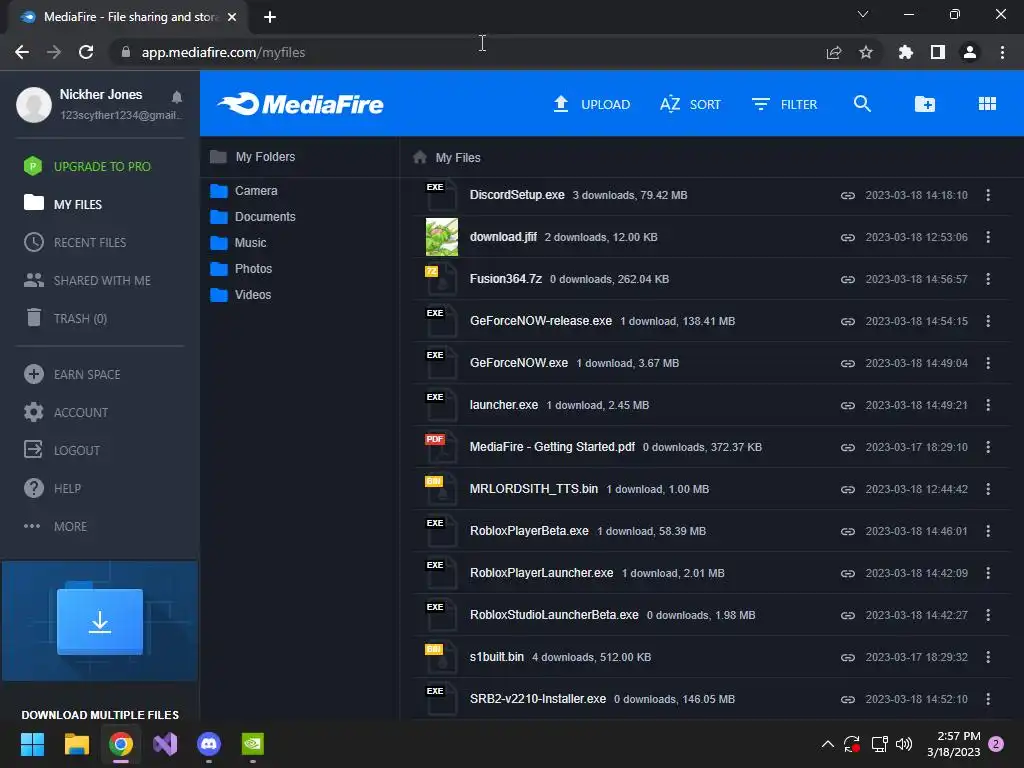Open options menu for DiscordSetup.exe
This screenshot has height=768, width=1024.
pyautogui.click(x=987, y=195)
